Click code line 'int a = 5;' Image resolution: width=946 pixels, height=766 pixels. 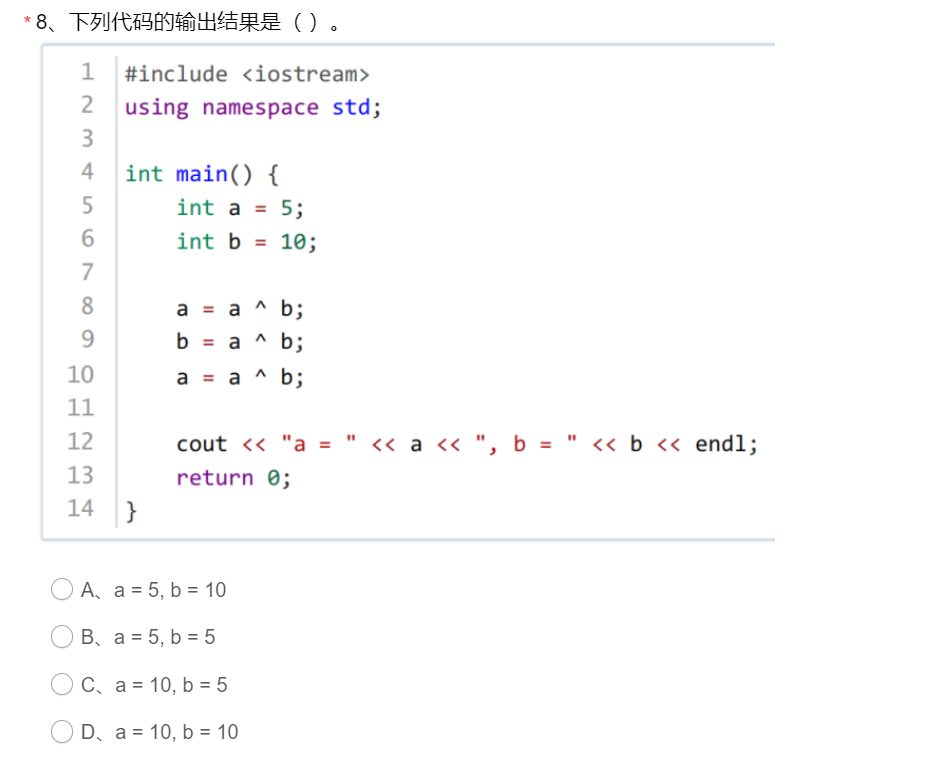[x=240, y=208]
